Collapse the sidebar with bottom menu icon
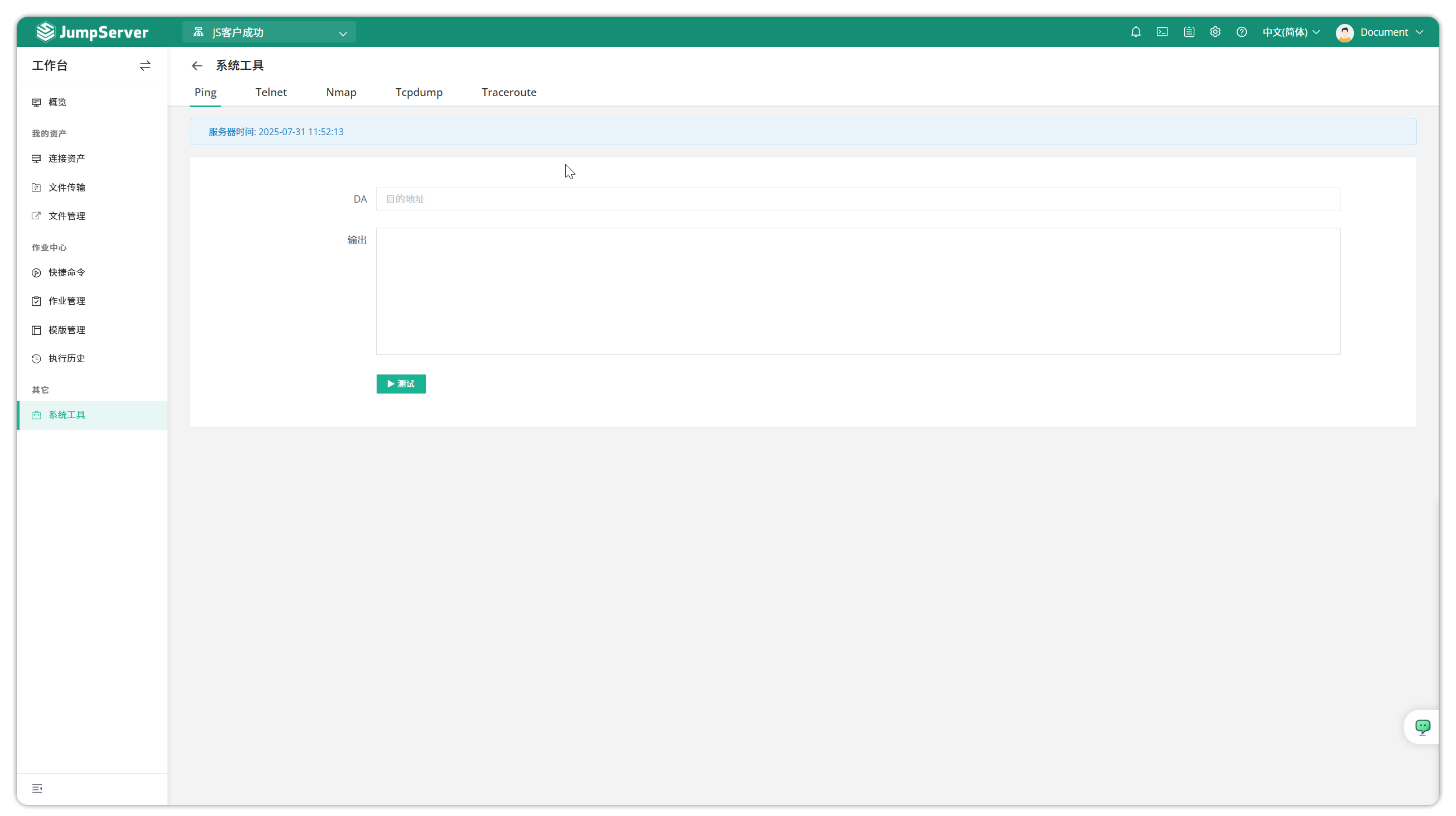This screenshot has width=1456, height=816. [37, 788]
